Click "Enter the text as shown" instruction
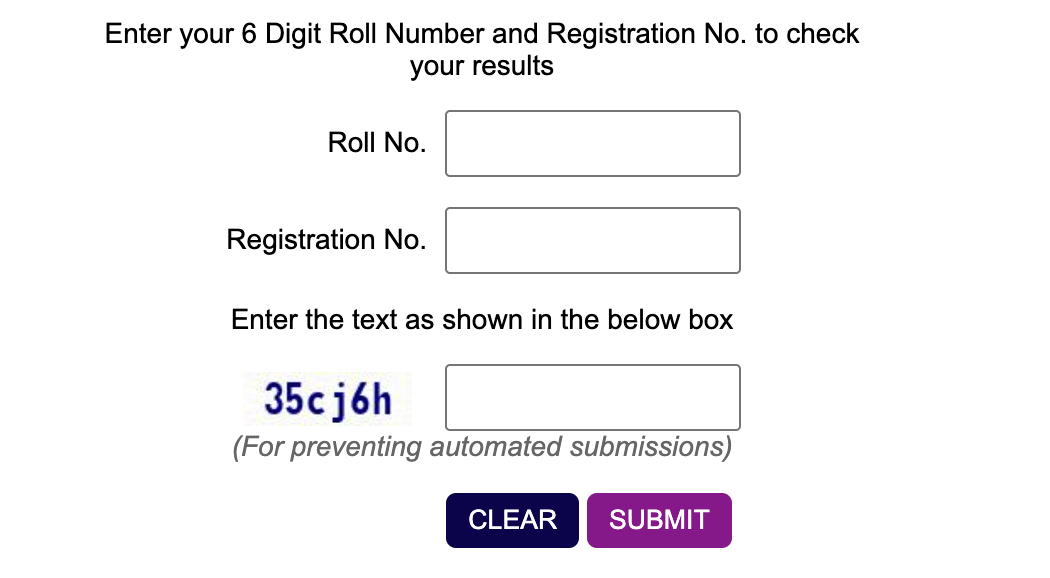Viewport: 1050px width, 578px height. pyautogui.click(x=482, y=320)
